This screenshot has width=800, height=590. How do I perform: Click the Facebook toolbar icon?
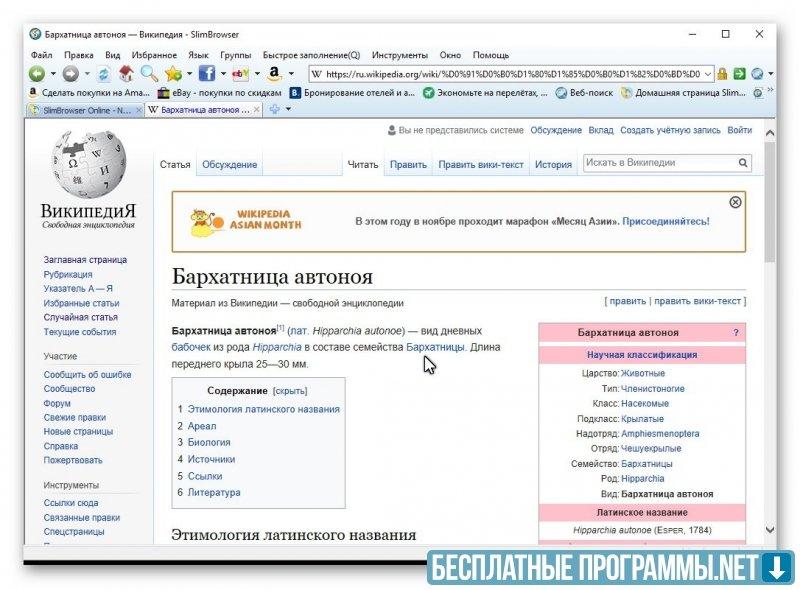207,74
